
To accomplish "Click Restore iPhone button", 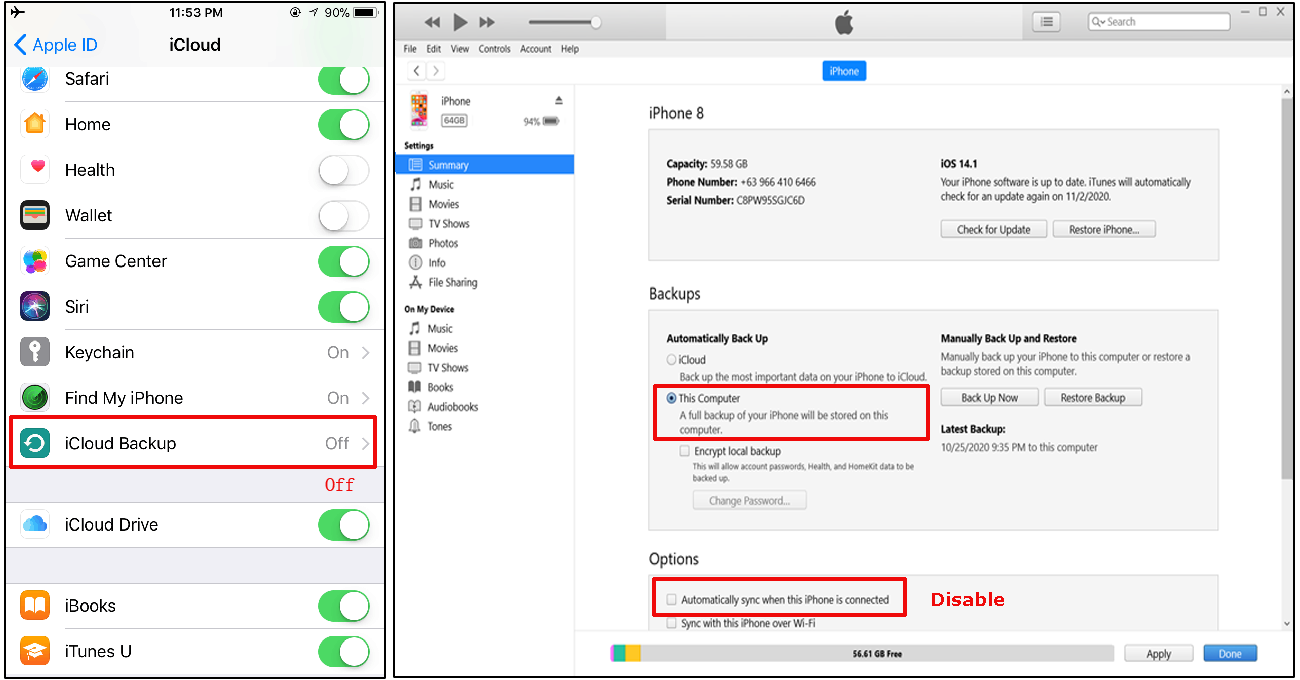I will [1104, 229].
